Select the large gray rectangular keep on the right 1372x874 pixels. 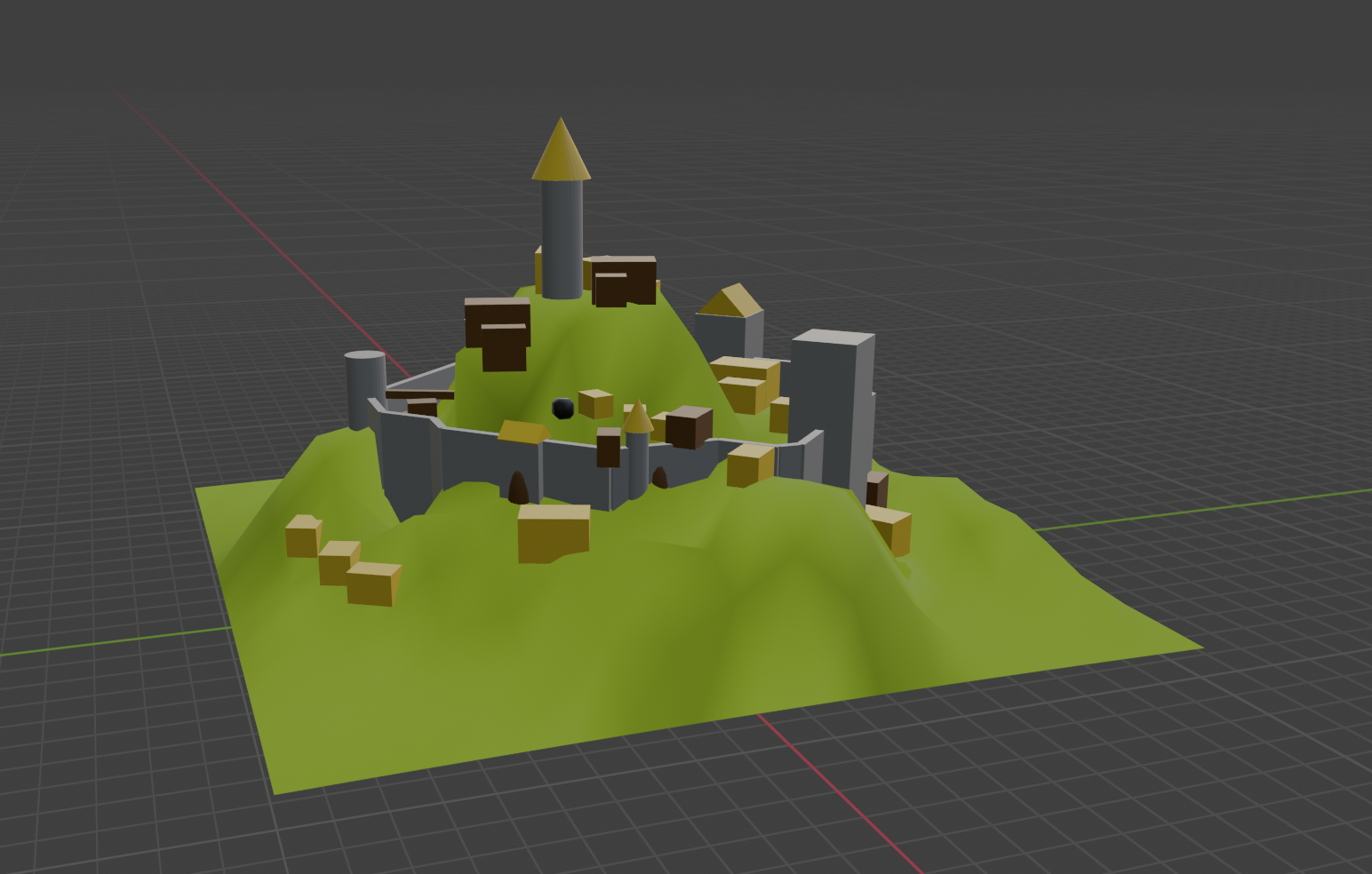830,400
